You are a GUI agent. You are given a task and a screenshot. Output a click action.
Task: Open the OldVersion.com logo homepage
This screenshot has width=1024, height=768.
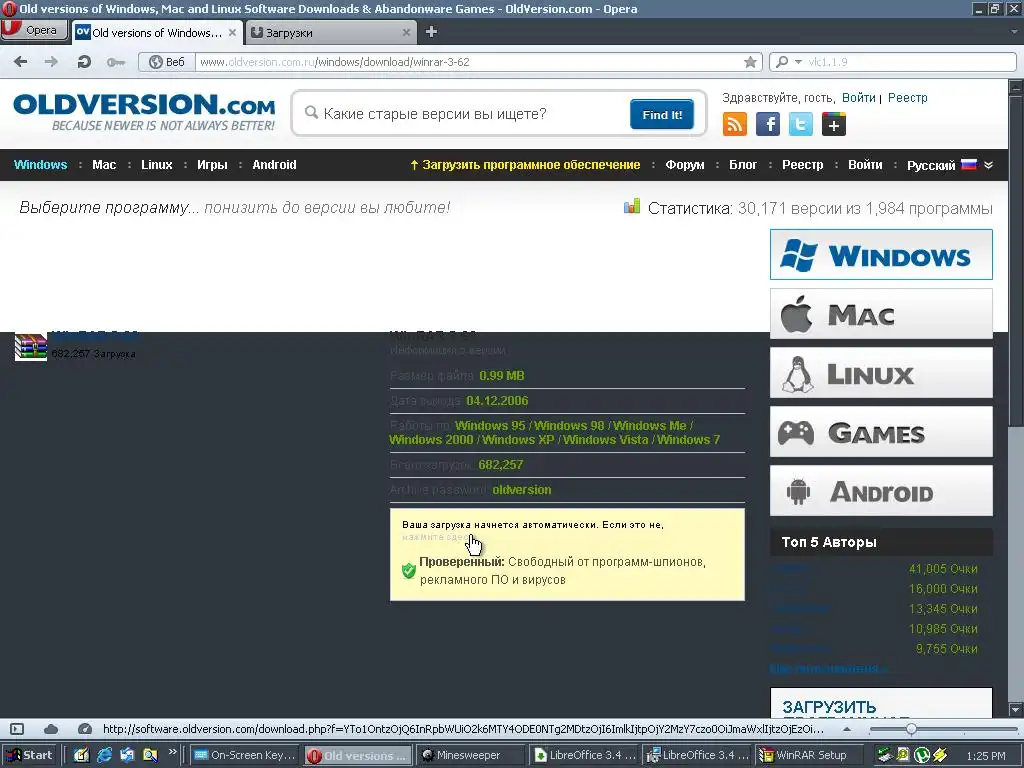pos(144,112)
